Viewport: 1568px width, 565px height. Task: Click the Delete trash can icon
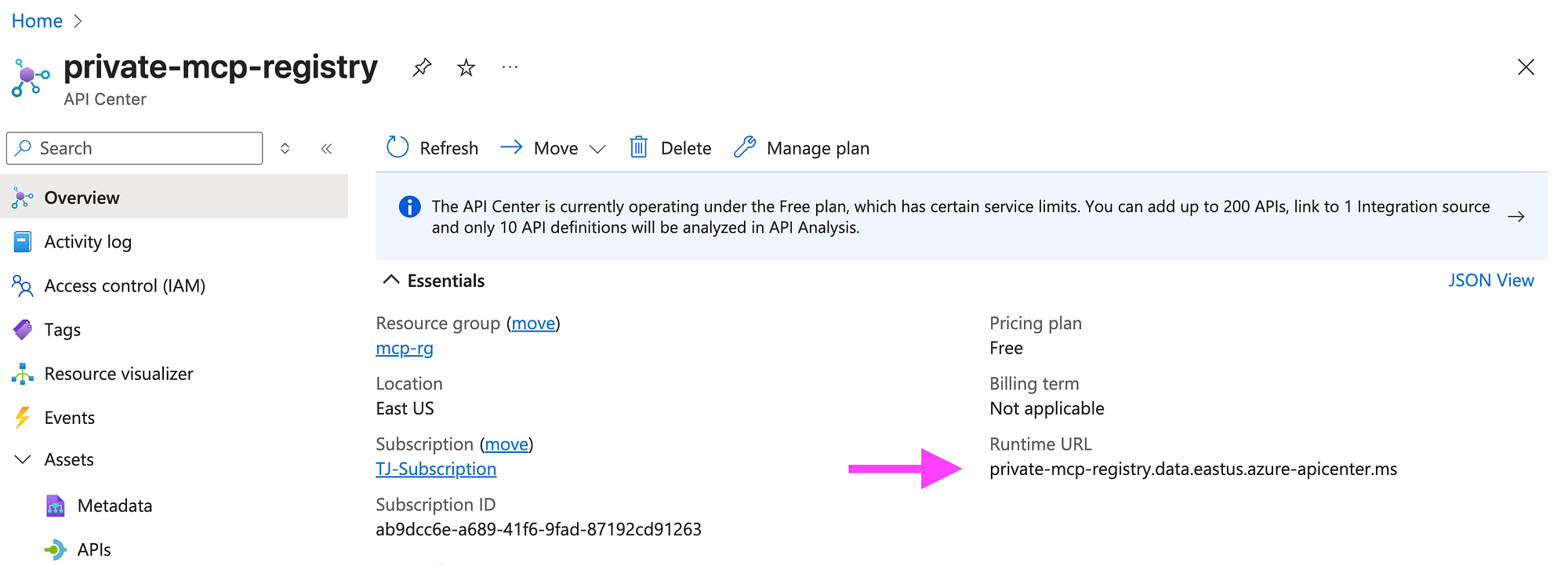click(639, 147)
